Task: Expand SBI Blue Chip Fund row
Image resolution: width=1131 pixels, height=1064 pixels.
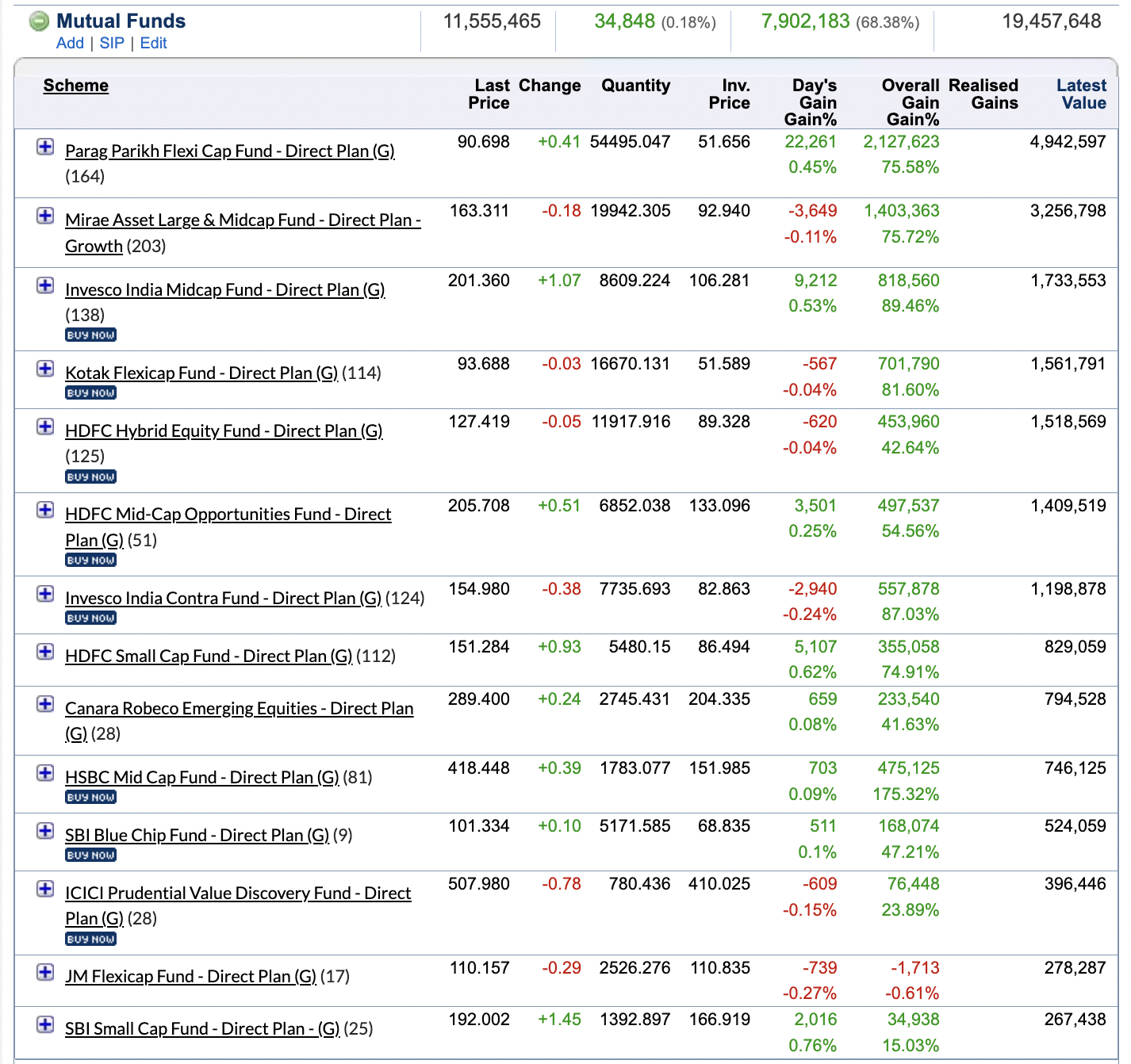Action: 45,831
